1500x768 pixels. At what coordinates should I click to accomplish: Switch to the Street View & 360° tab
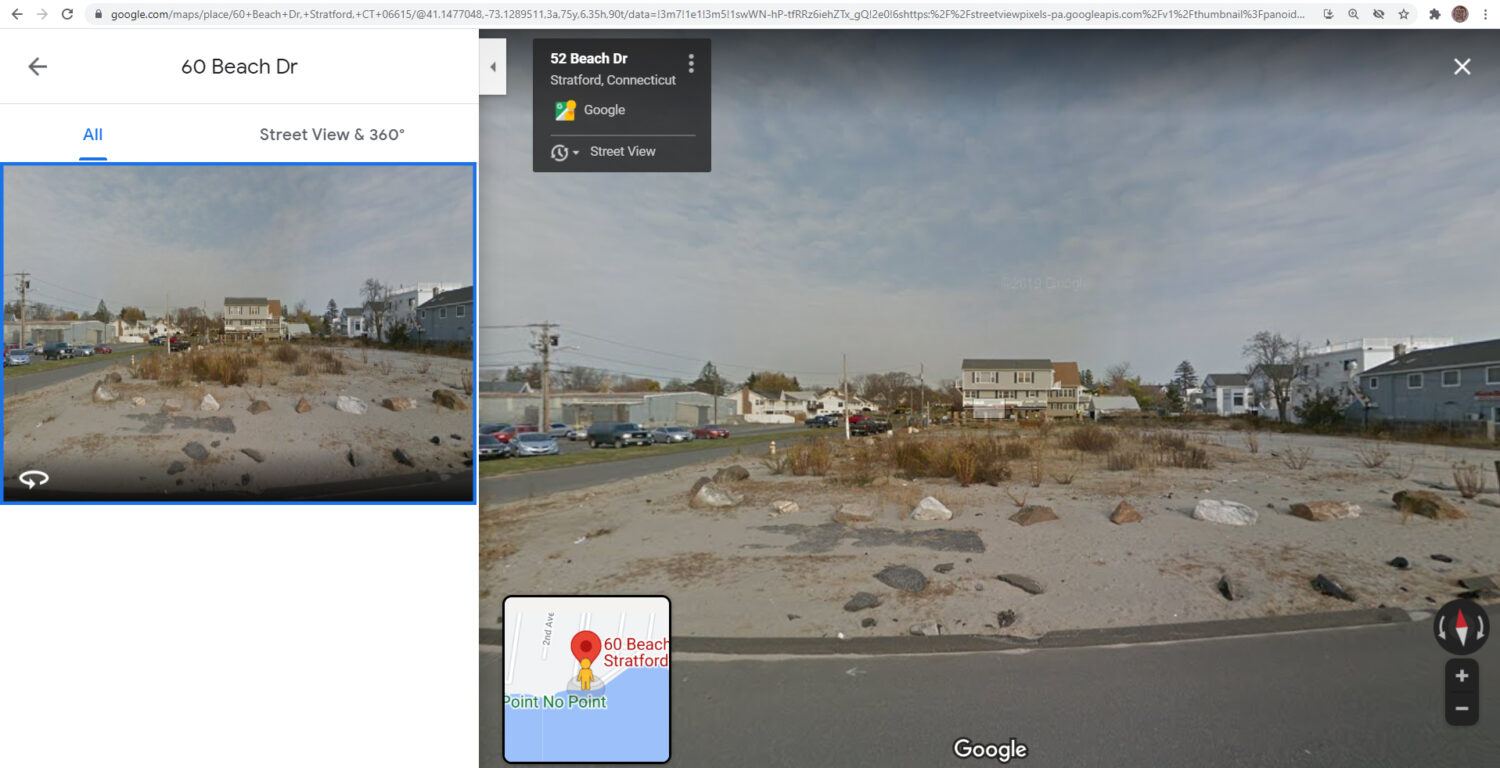[x=332, y=135]
